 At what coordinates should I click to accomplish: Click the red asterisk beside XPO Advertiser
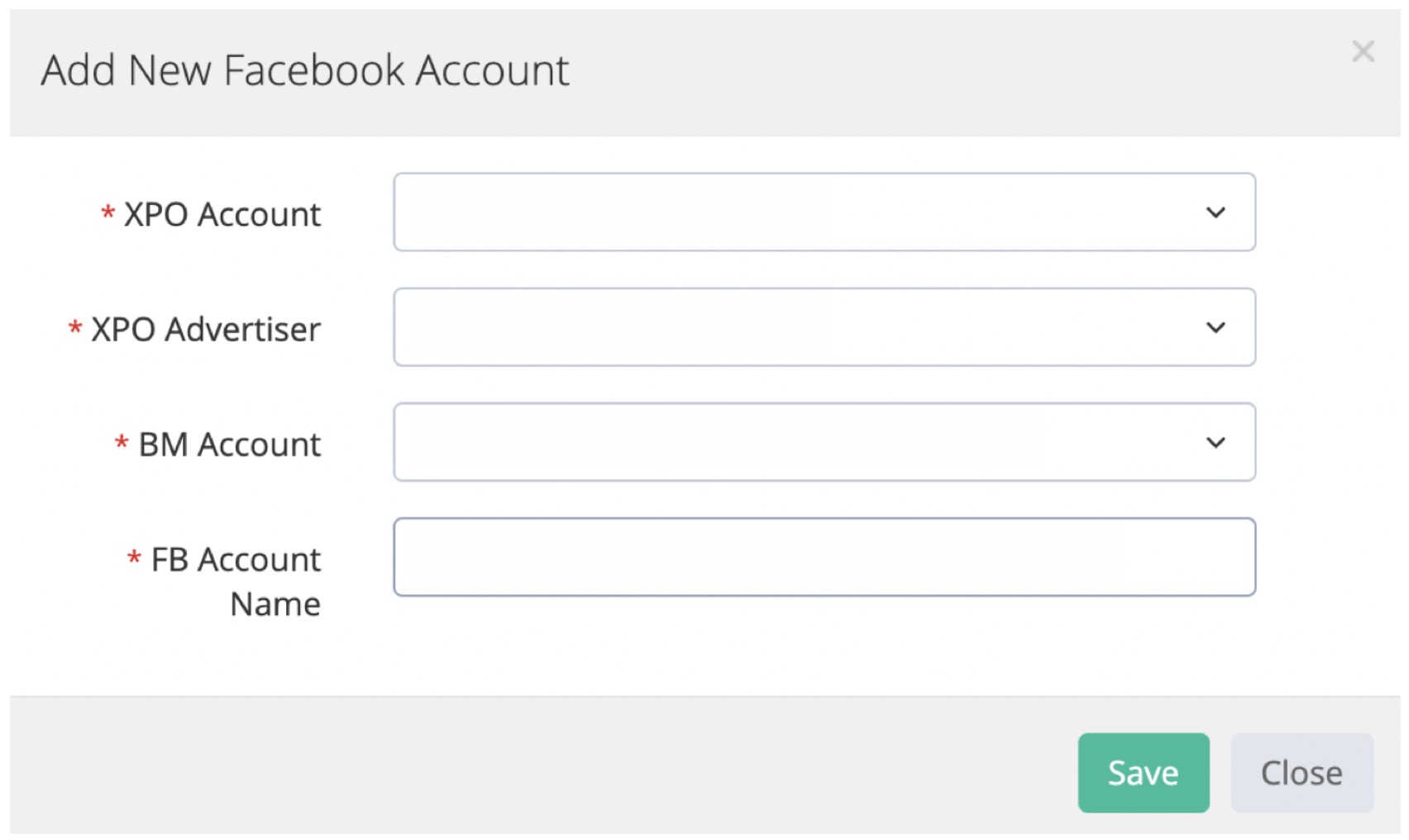(x=75, y=329)
